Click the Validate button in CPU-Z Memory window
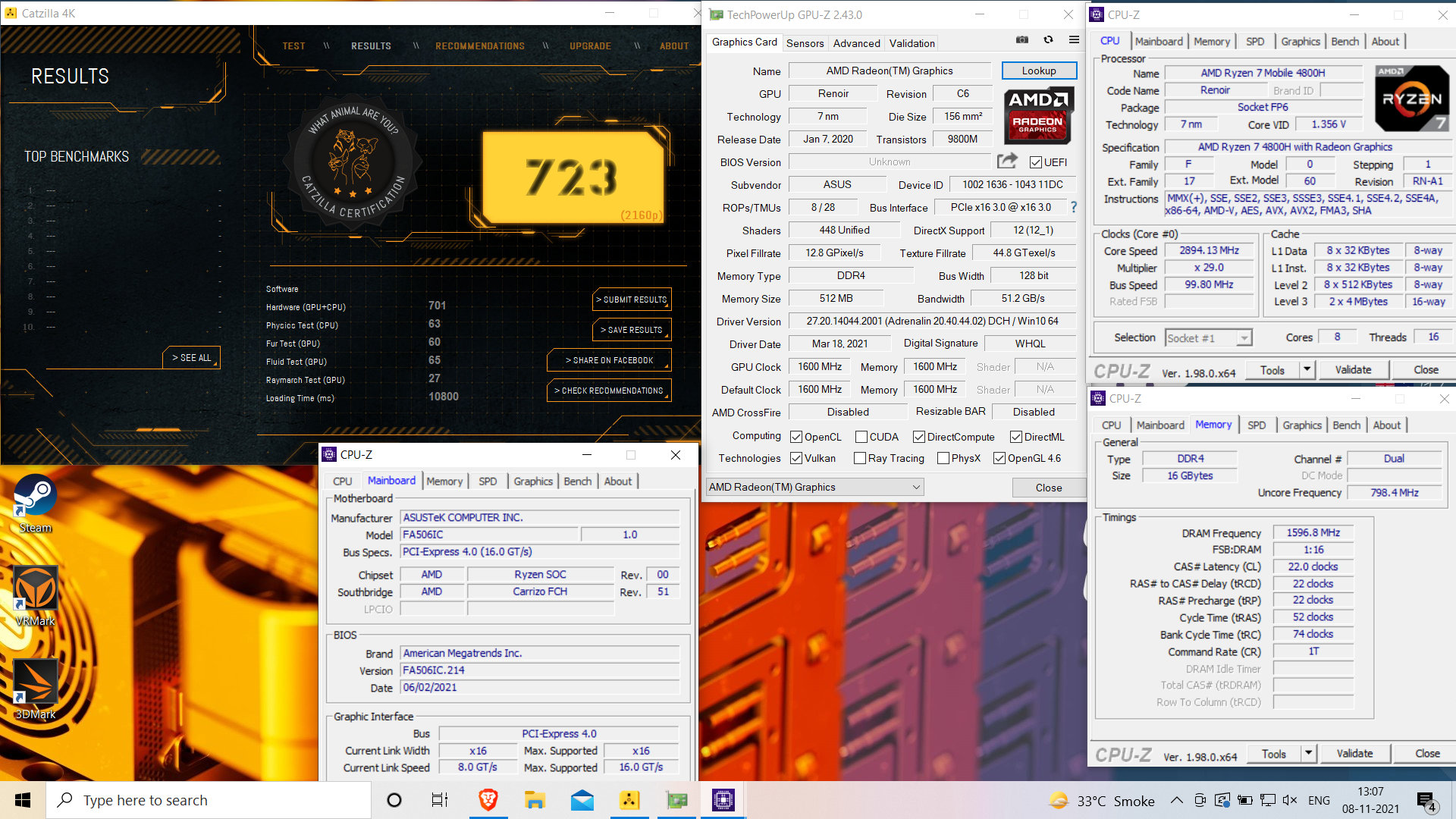The image size is (1456, 819). (1354, 753)
